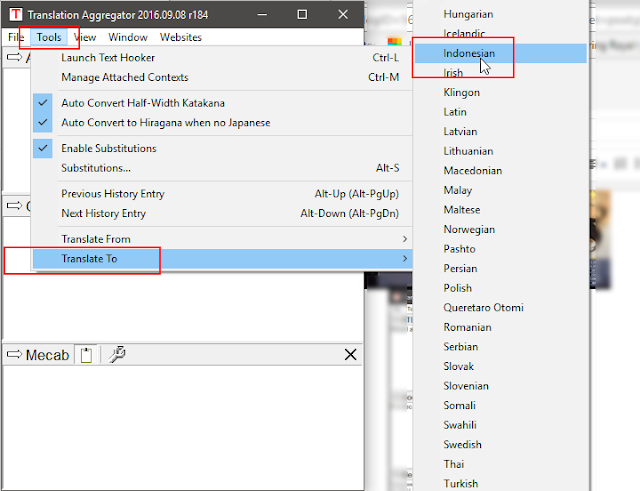Viewport: 640px width, 491px height.
Task: Select Launch Text Hooker
Action: point(222,58)
